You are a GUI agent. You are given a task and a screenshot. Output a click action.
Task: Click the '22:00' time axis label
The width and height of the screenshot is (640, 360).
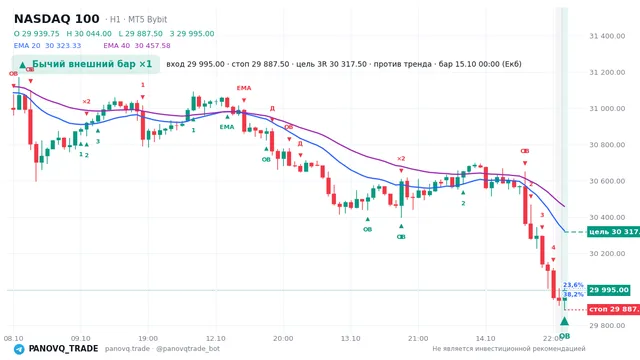(552, 338)
